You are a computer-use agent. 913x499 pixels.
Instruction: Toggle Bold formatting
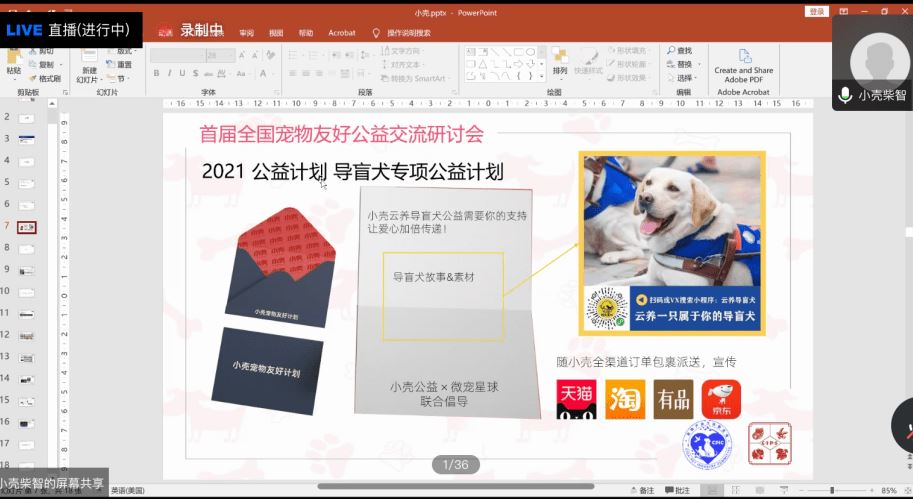point(156,73)
